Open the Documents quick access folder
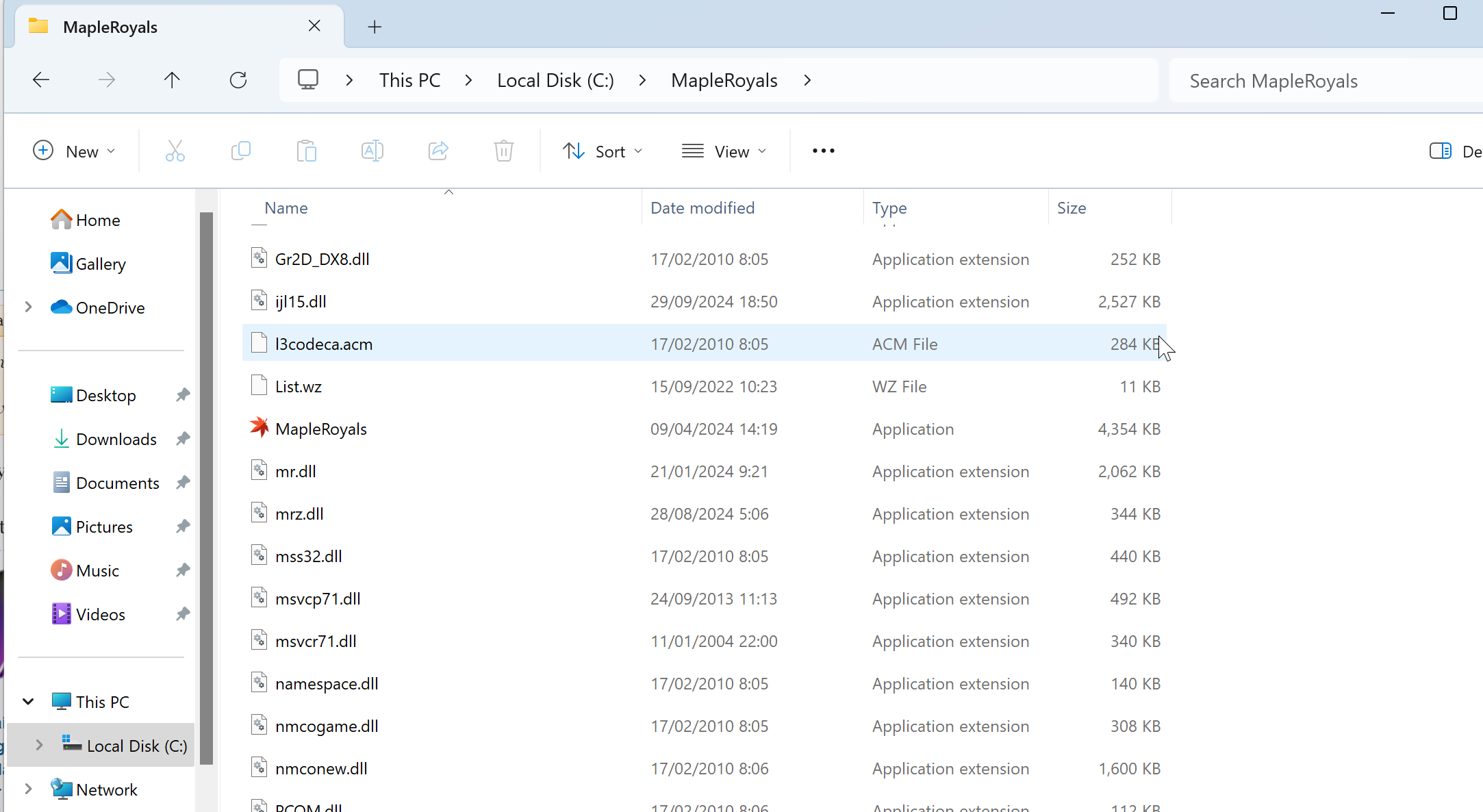 tap(105, 483)
